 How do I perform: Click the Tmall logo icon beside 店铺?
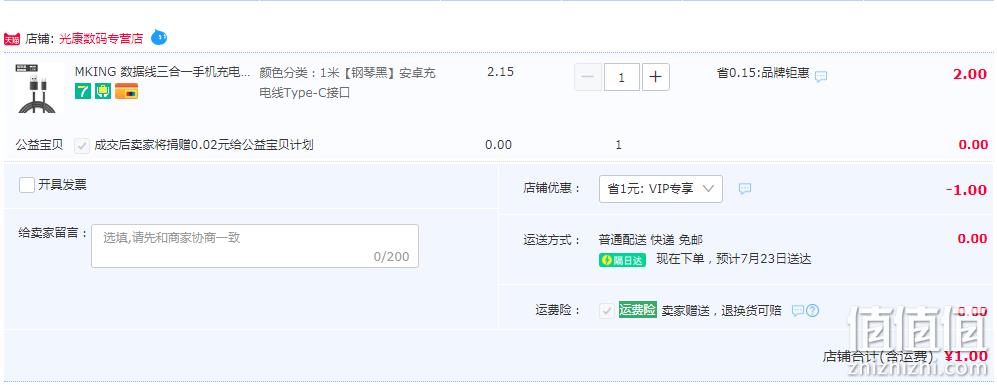pos(12,39)
